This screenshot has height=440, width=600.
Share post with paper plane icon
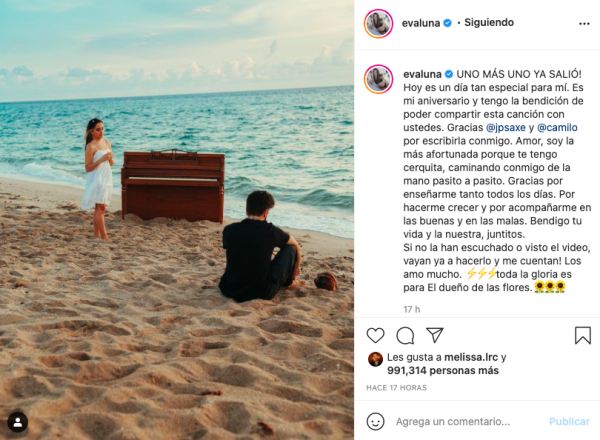[435, 335]
